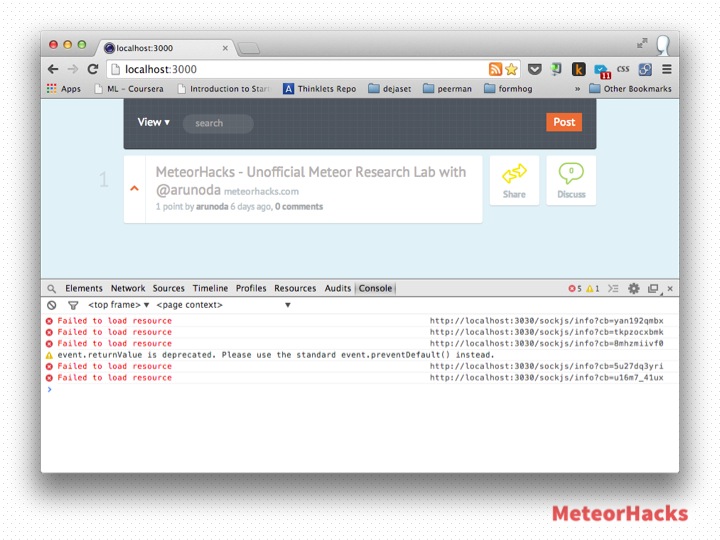Close the localhost:3000 tab
Image resolution: width=720 pixels, height=540 pixels.
click(225, 48)
